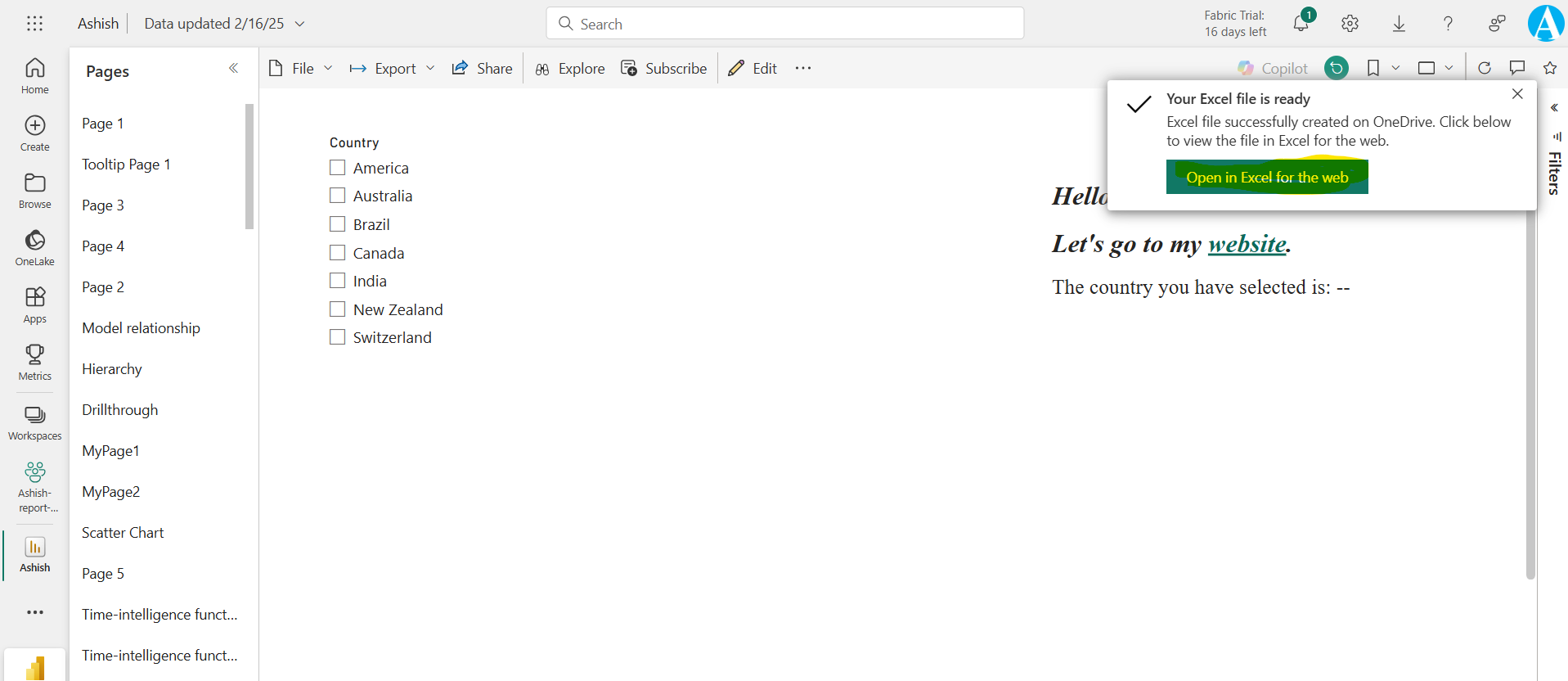
Task: Click Open in Excel for the web
Action: click(1266, 178)
